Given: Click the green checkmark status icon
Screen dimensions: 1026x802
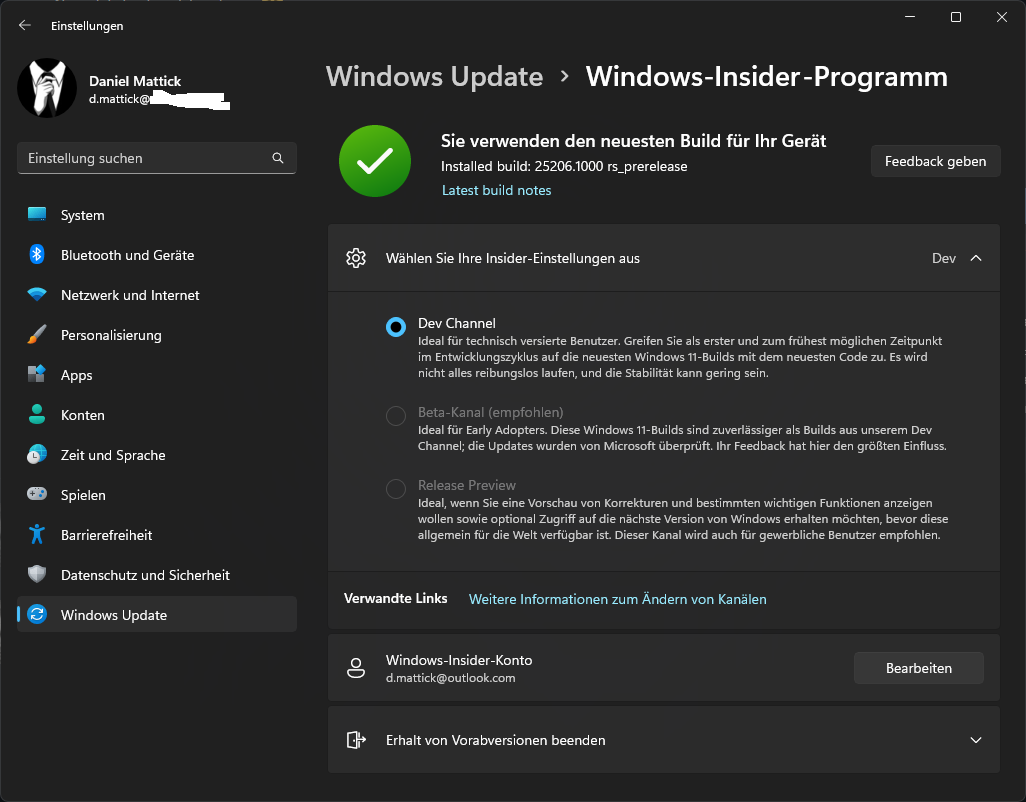Looking at the screenshot, I should [x=375, y=161].
